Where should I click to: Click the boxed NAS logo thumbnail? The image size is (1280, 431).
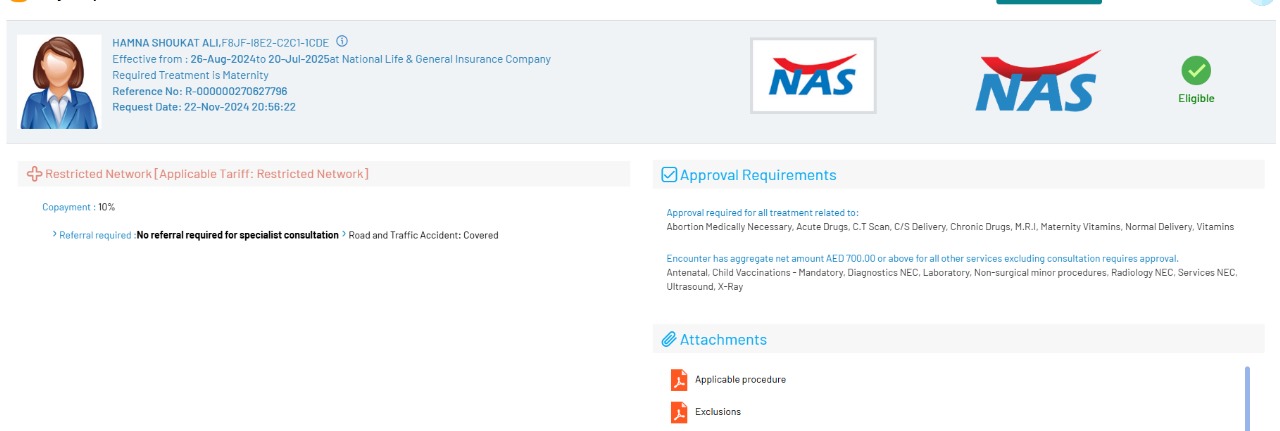tap(813, 76)
